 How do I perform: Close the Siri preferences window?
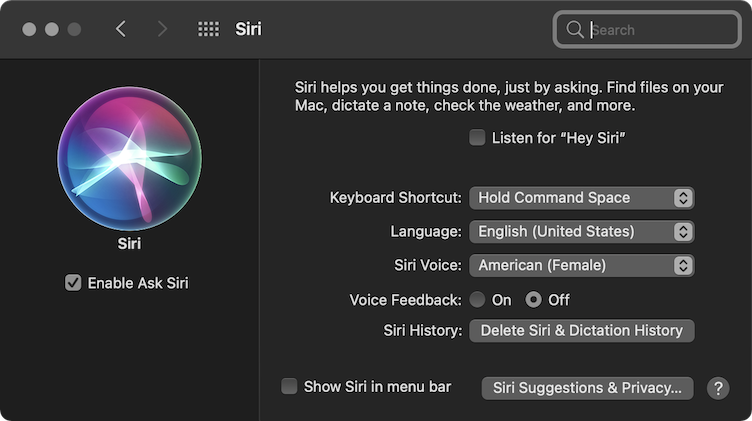29,29
